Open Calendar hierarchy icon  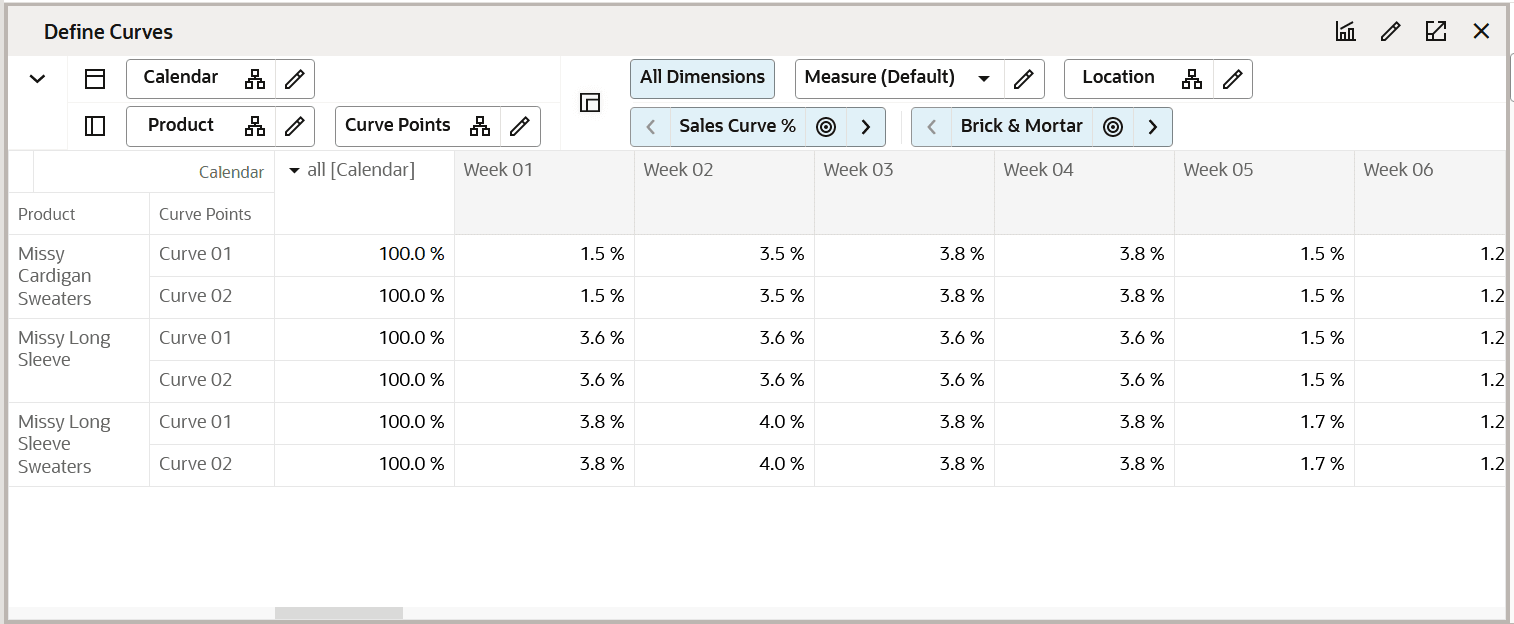255,79
